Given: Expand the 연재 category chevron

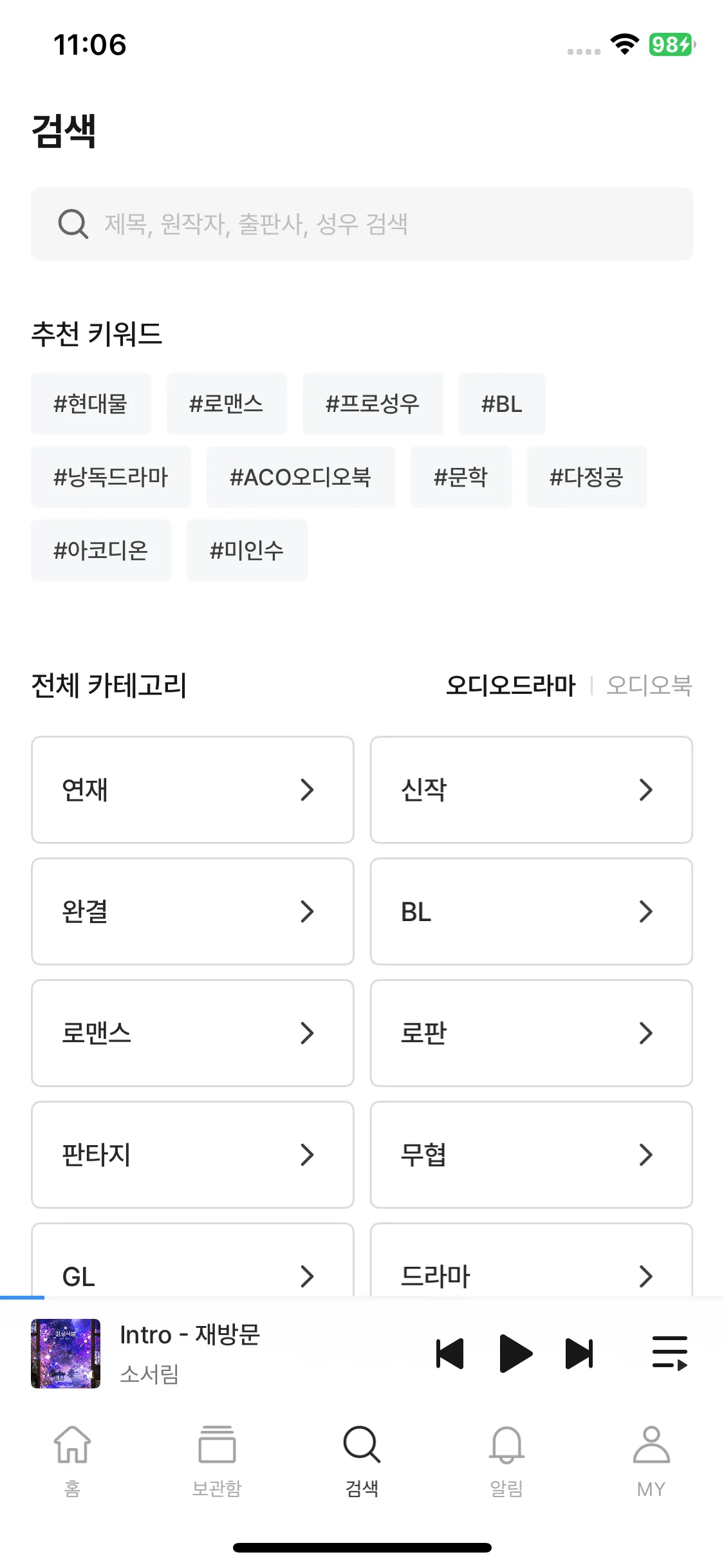Looking at the screenshot, I should 308,790.
